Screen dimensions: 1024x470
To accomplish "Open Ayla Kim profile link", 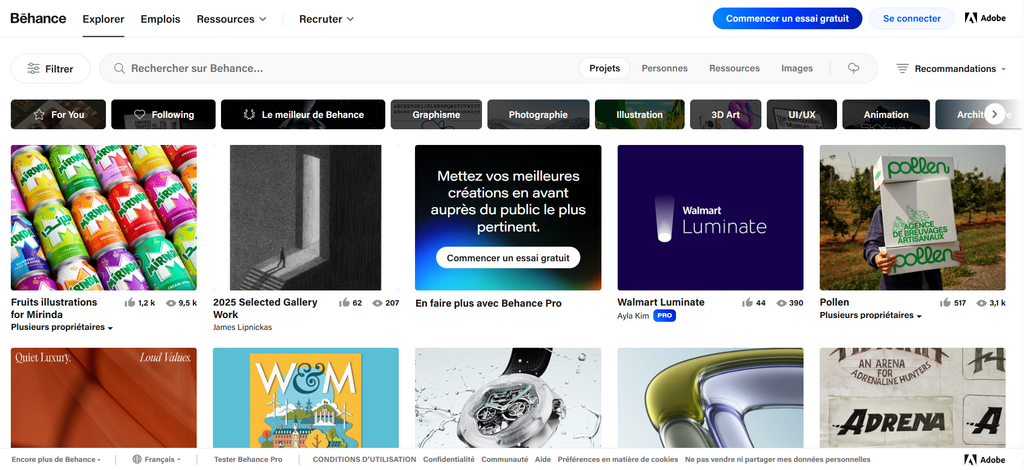I will point(633,316).
